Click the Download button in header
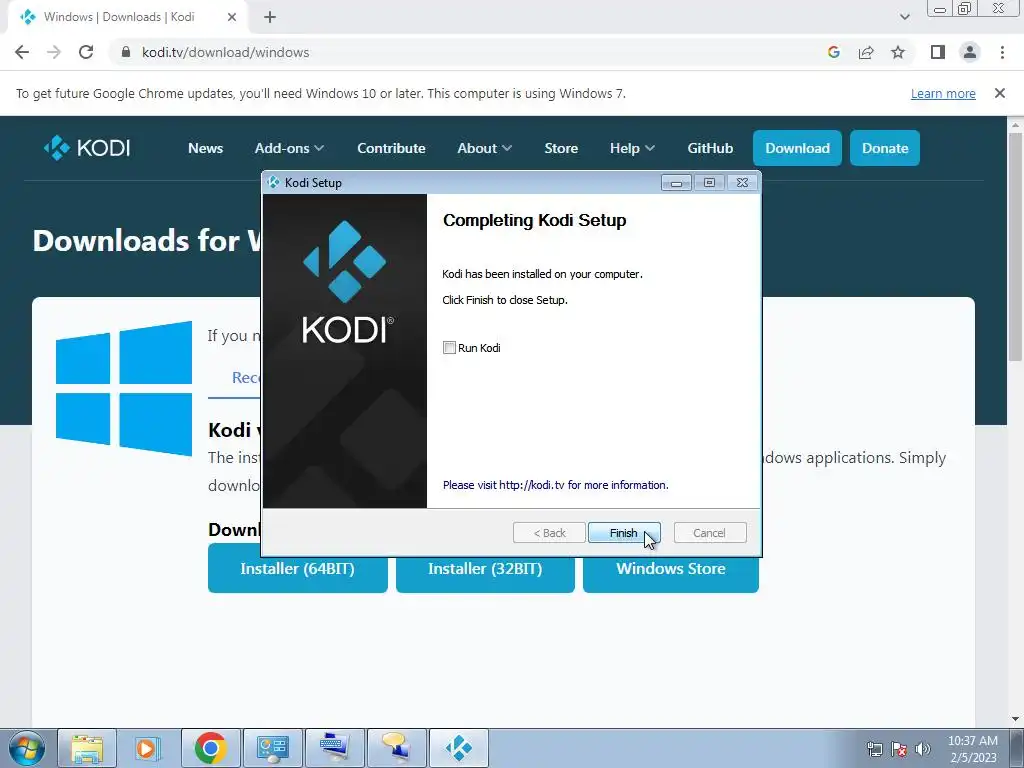This screenshot has height=768, width=1024. pos(797,148)
